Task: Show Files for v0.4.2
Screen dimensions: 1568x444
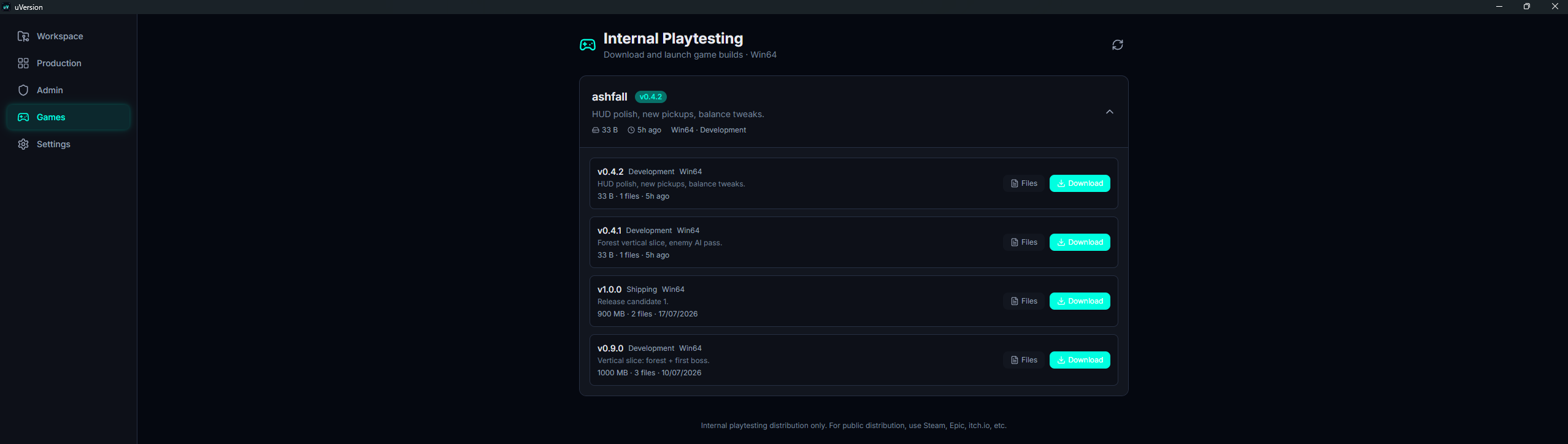Action: click(1024, 183)
